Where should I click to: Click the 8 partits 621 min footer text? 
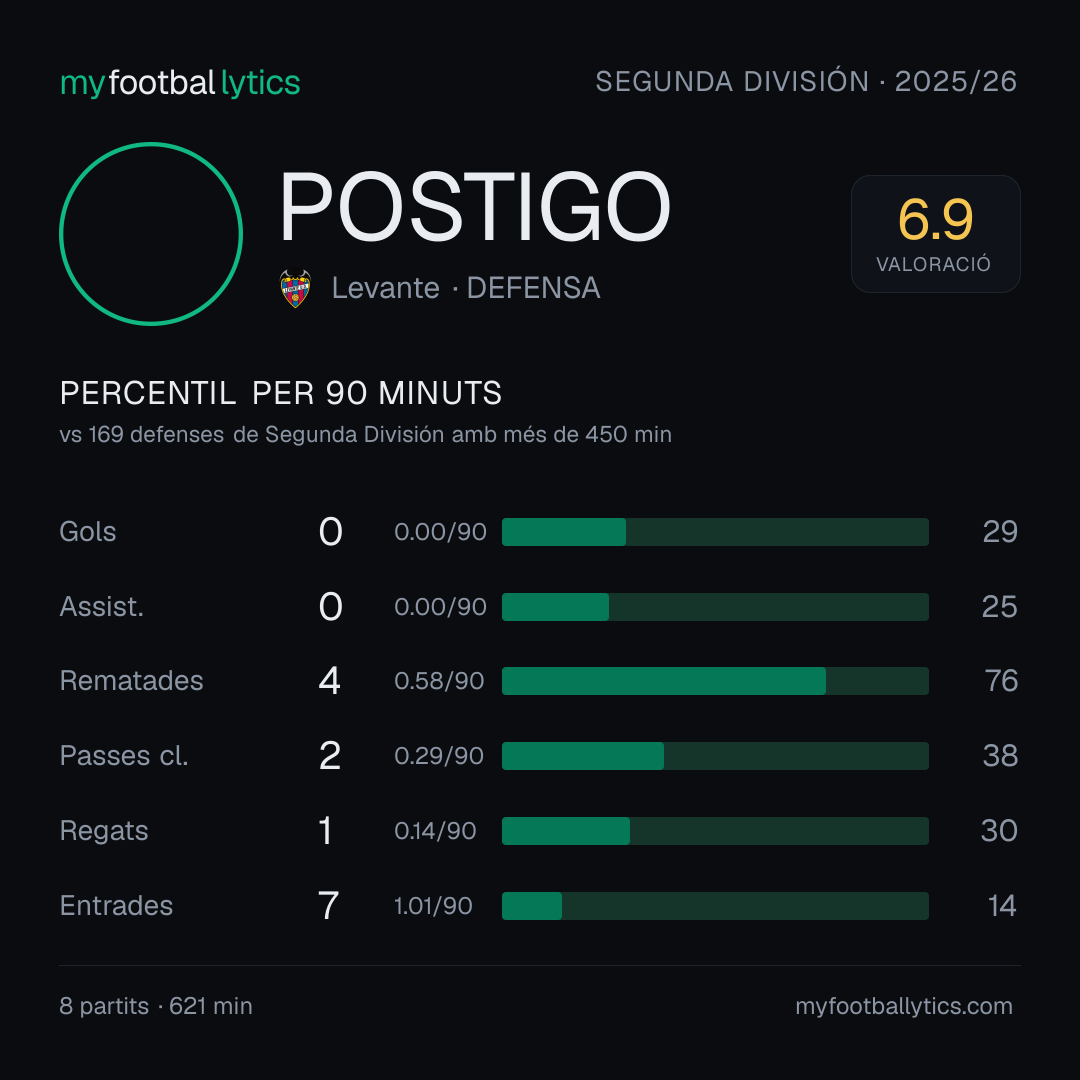pos(156,1006)
